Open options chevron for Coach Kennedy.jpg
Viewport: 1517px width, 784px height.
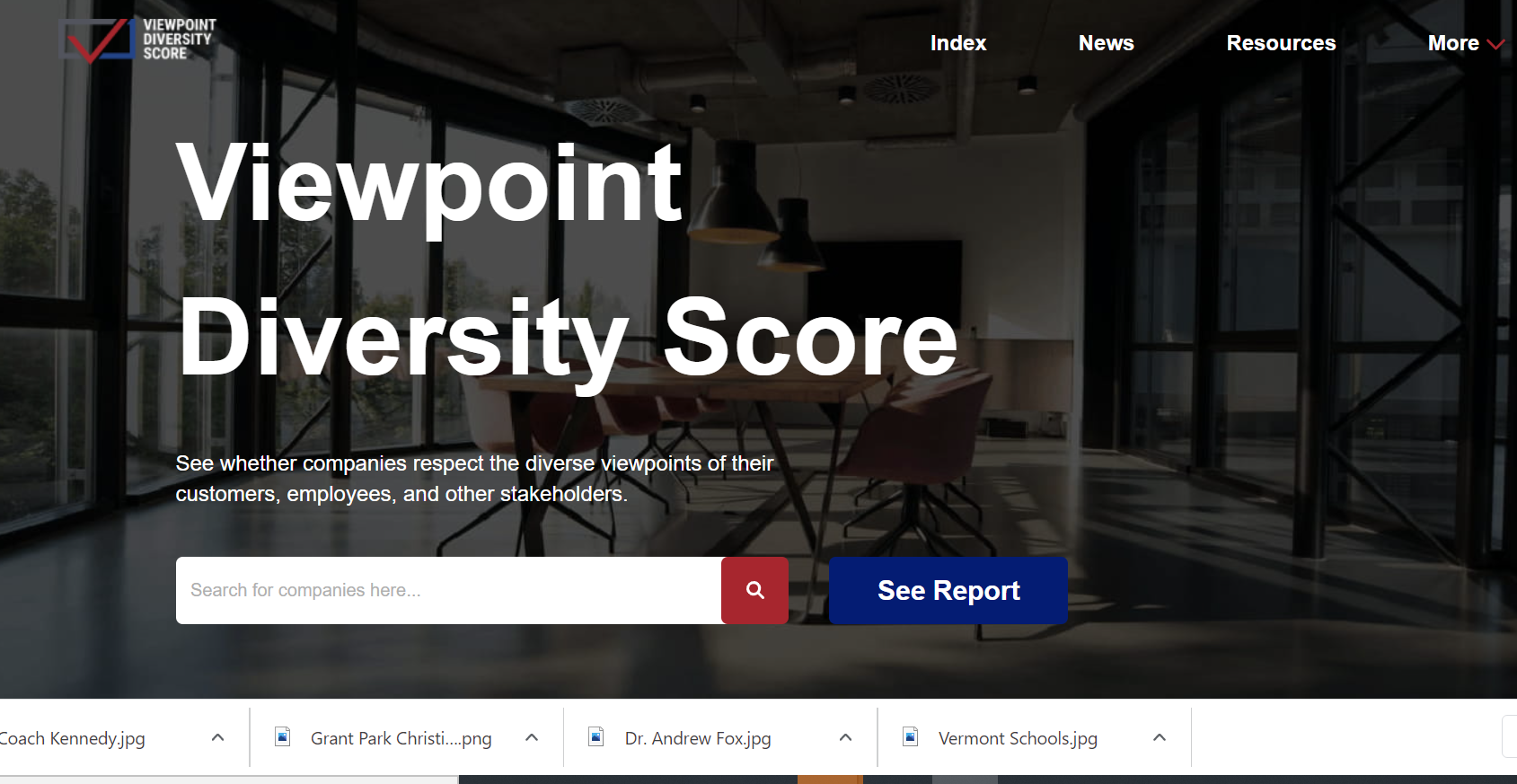(217, 737)
